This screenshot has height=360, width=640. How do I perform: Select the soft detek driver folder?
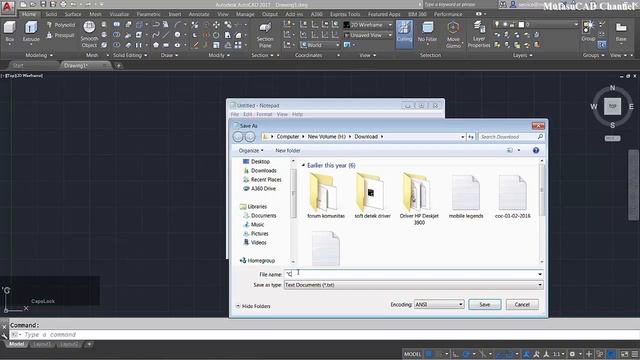(x=372, y=195)
